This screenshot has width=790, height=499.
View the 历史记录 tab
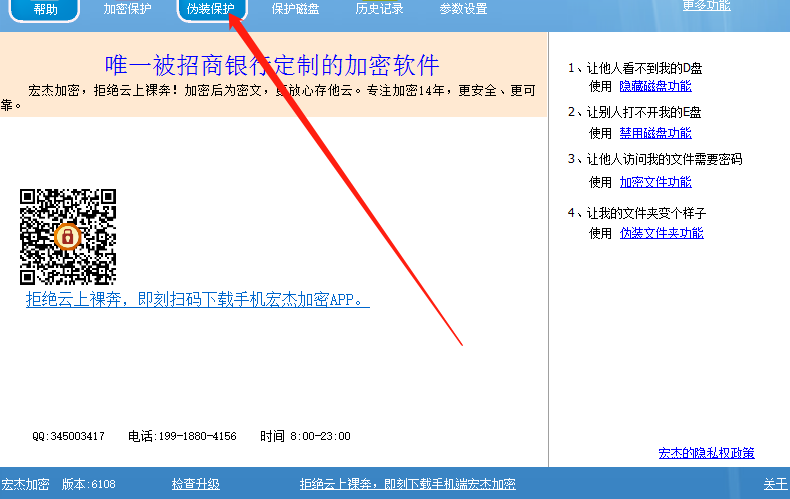pos(379,9)
